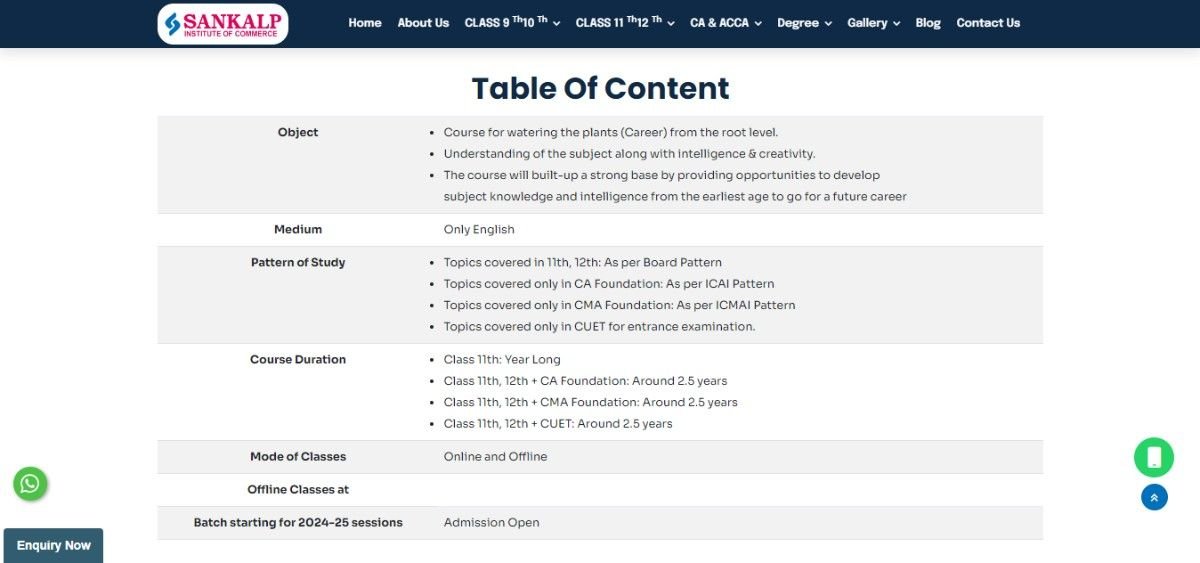
Task: Expand the Class 9th 10th dropdown
Action: click(x=512, y=23)
